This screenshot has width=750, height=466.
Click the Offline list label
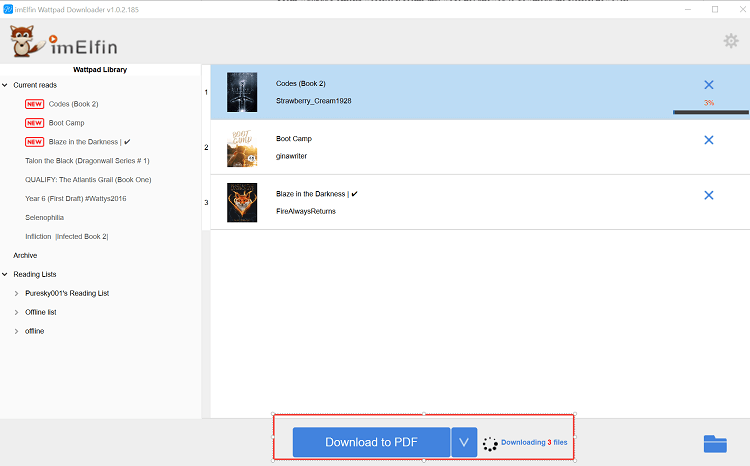tap(41, 312)
